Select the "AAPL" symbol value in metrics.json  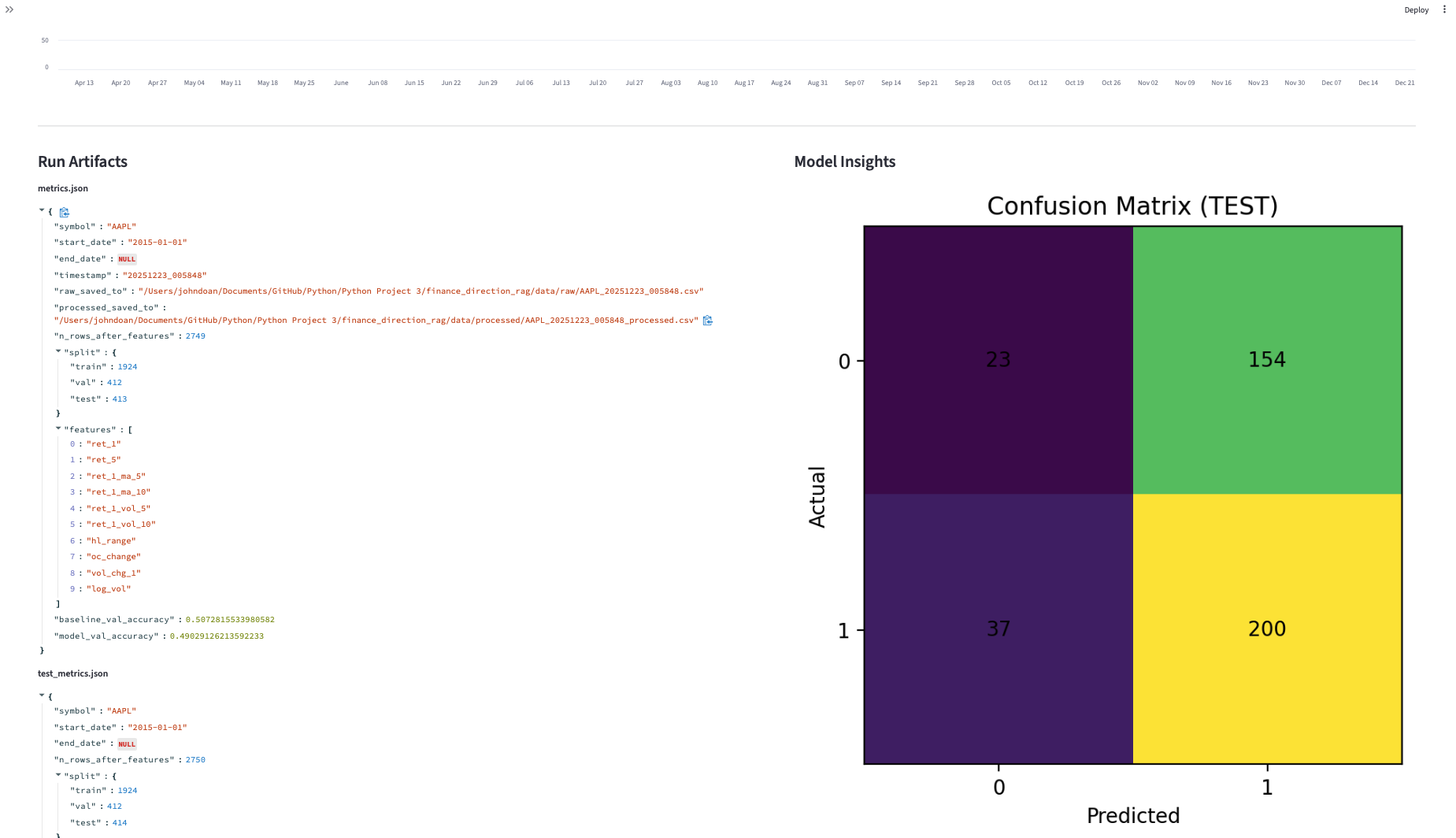tap(122, 226)
